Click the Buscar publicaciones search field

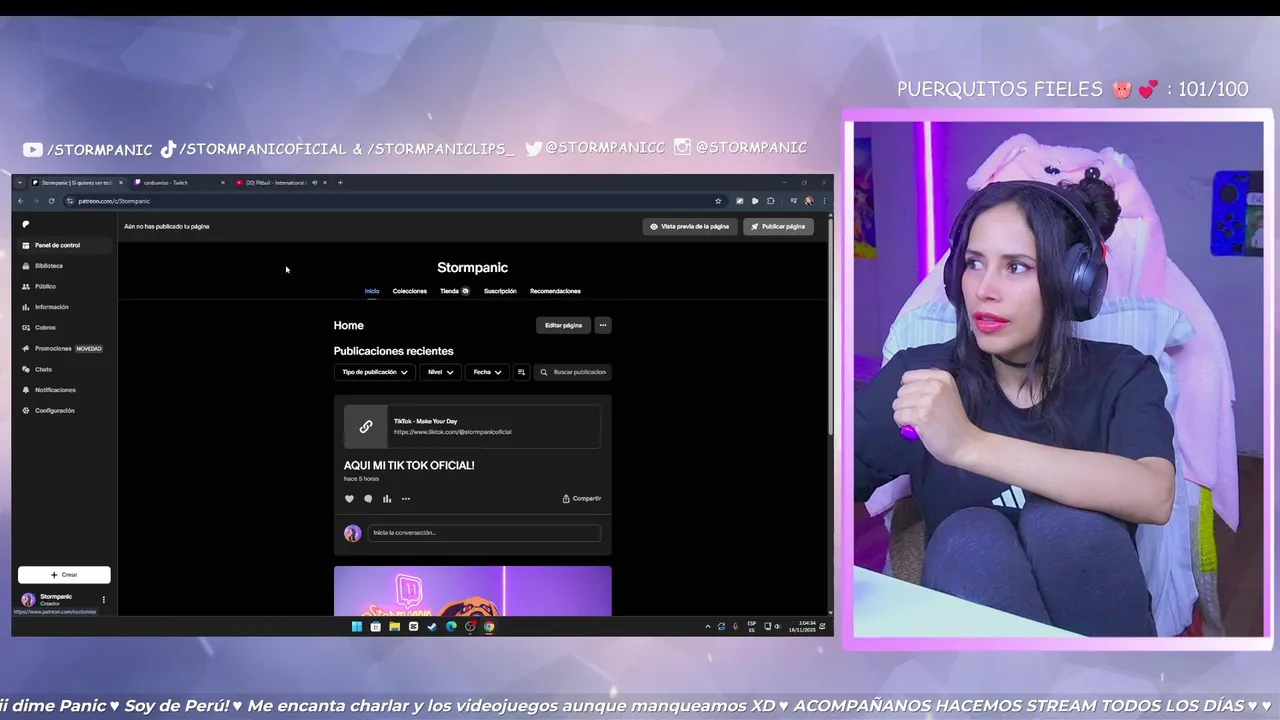[573, 372]
